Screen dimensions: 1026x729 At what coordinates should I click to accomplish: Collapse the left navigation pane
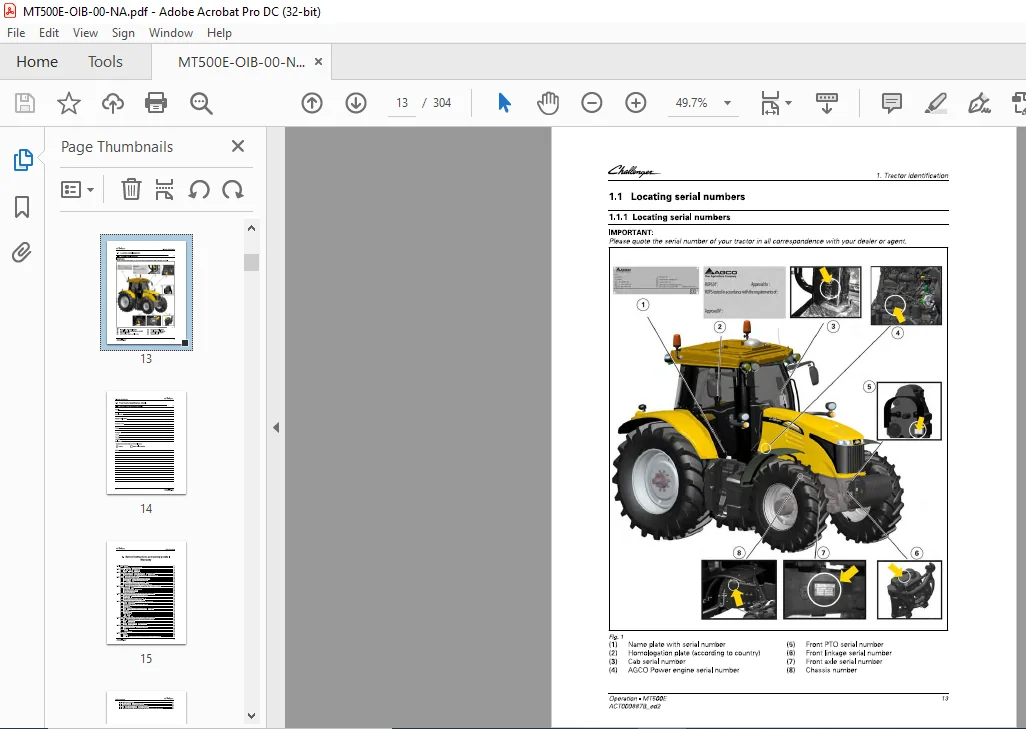pos(276,427)
